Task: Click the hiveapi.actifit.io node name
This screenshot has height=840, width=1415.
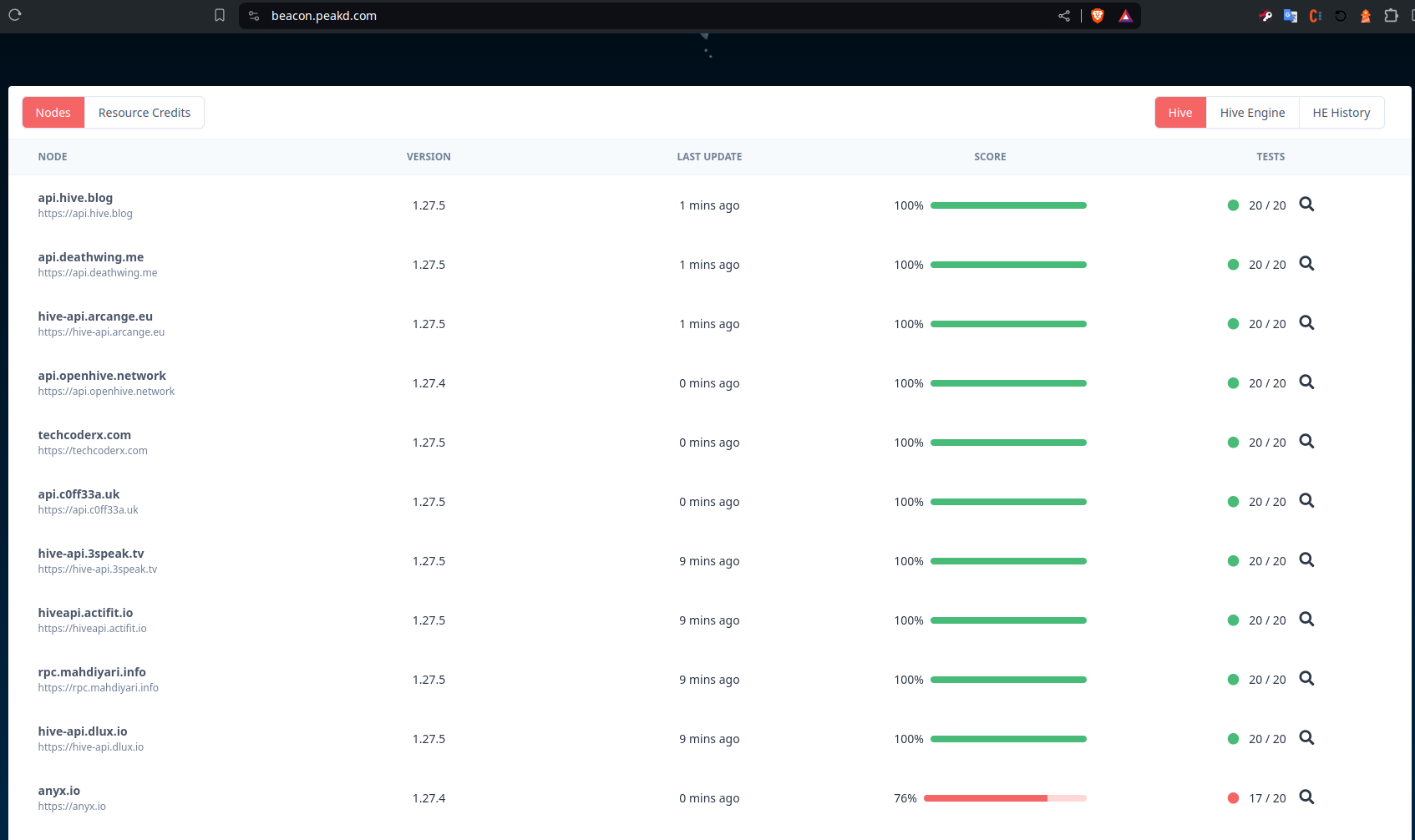Action: point(85,613)
